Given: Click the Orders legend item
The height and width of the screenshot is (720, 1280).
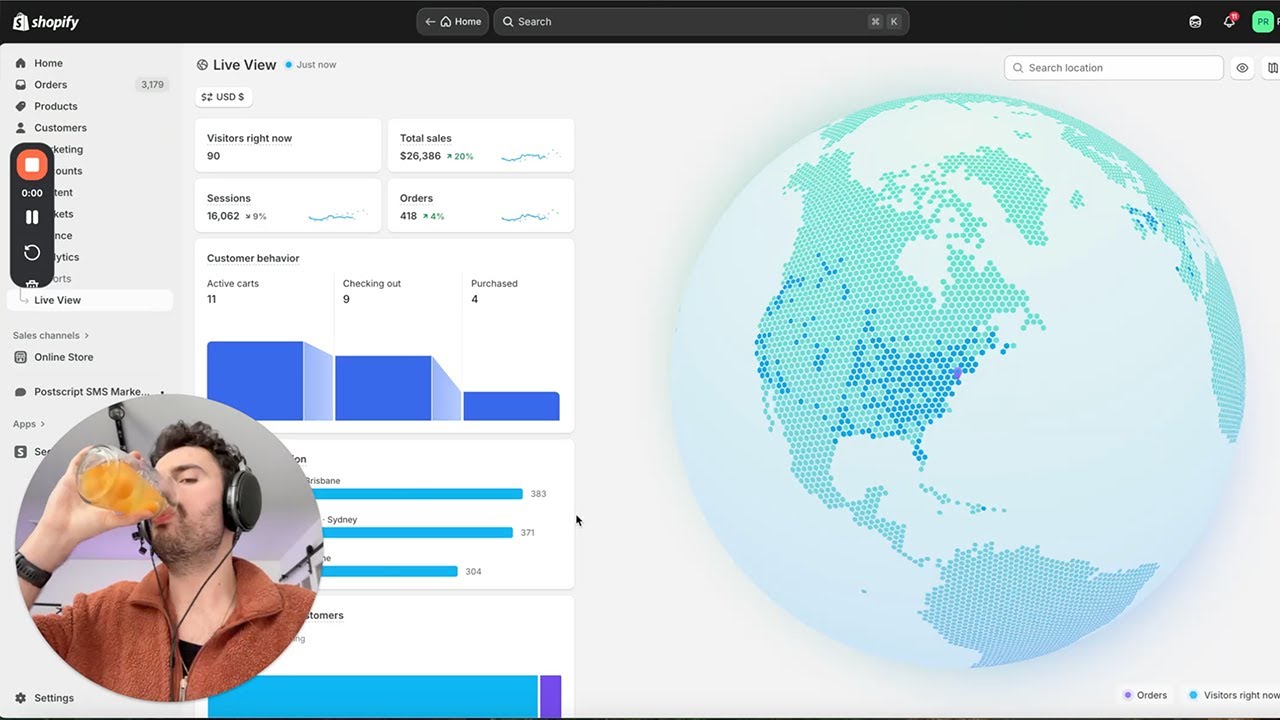Looking at the screenshot, I should pyautogui.click(x=1145, y=695).
